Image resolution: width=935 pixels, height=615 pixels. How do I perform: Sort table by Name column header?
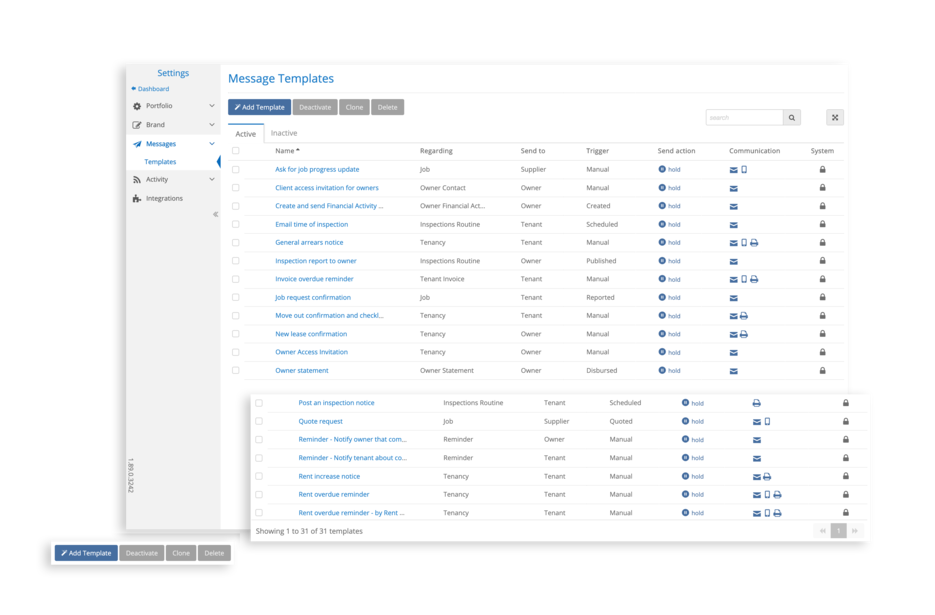pos(287,151)
